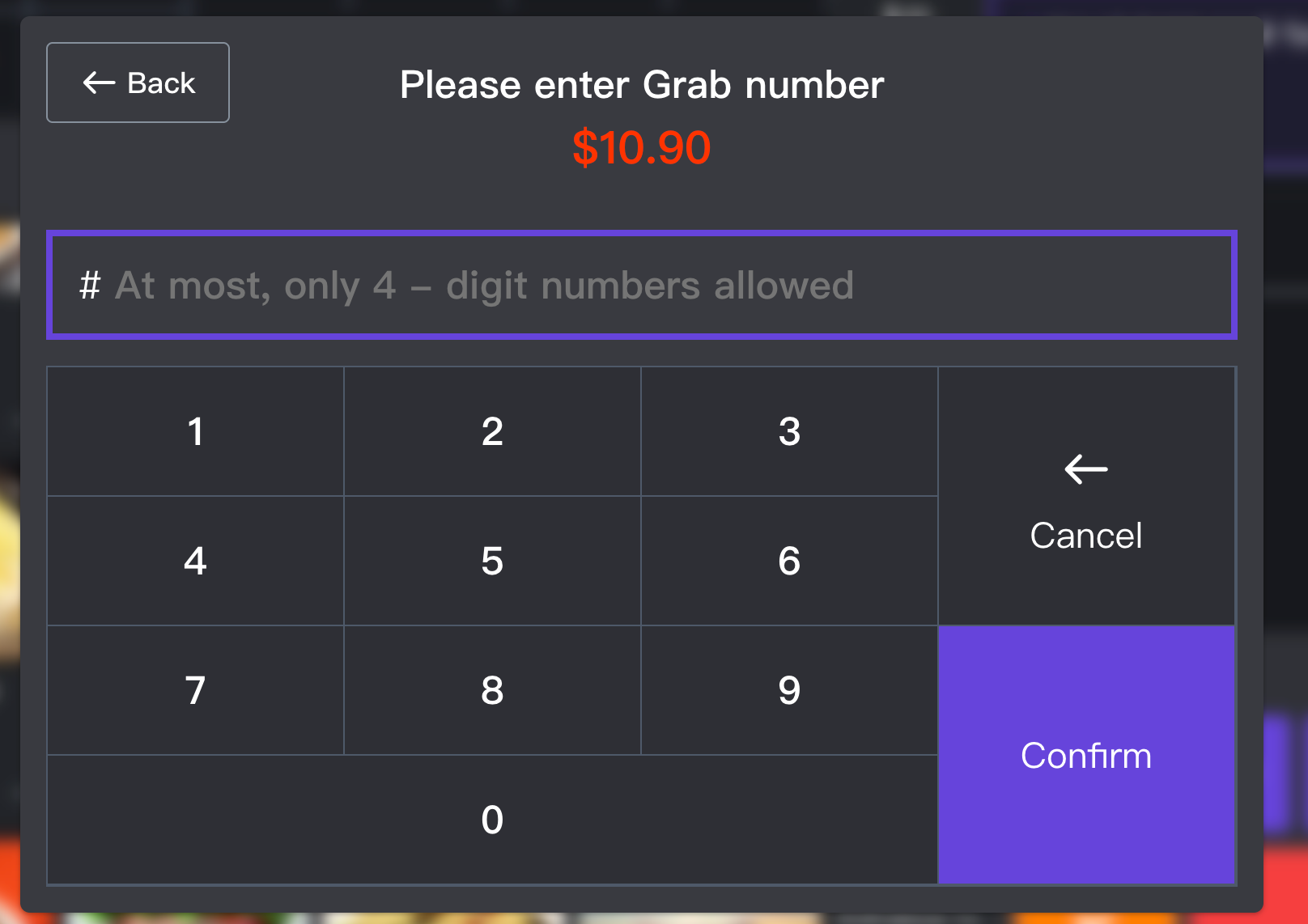Click the "Please enter Grab number" heading
The height and width of the screenshot is (924, 1308).
[x=641, y=85]
